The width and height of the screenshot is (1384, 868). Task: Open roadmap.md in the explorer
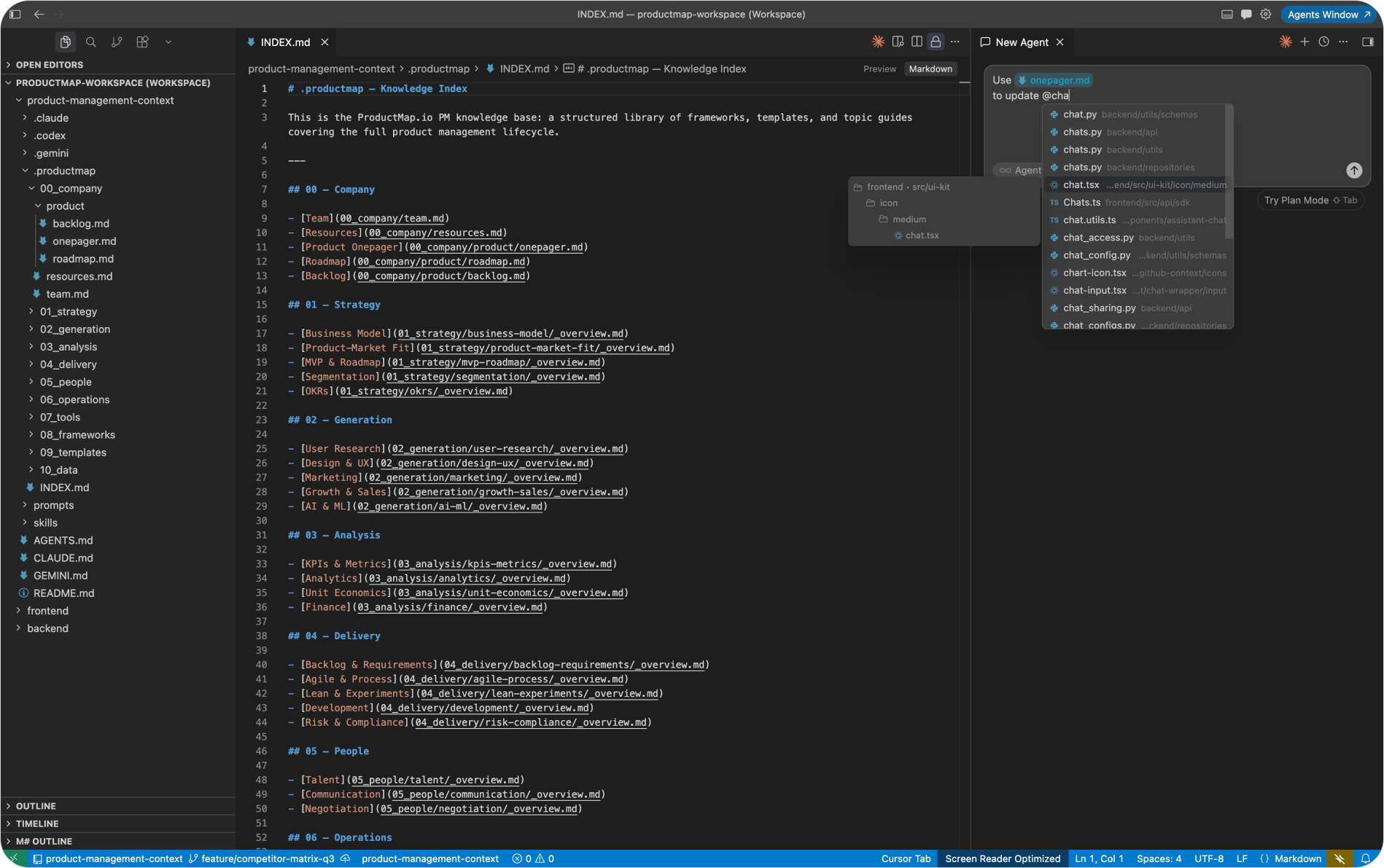coord(82,259)
